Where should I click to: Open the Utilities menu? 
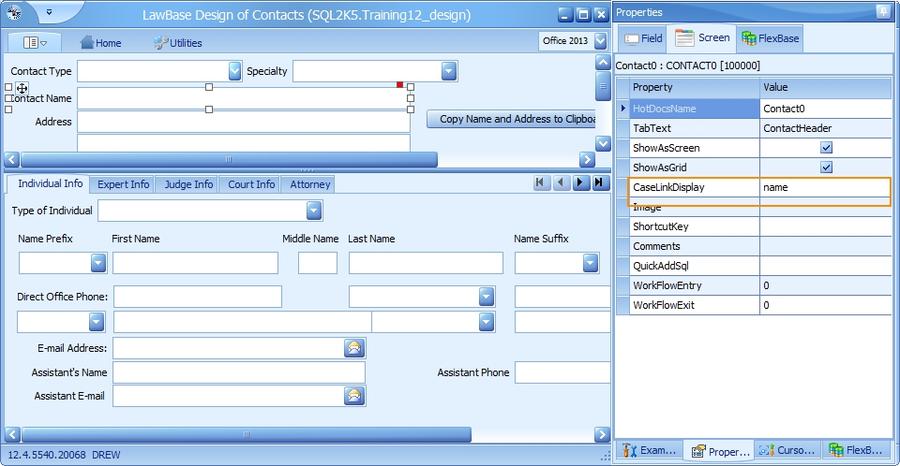tap(178, 42)
